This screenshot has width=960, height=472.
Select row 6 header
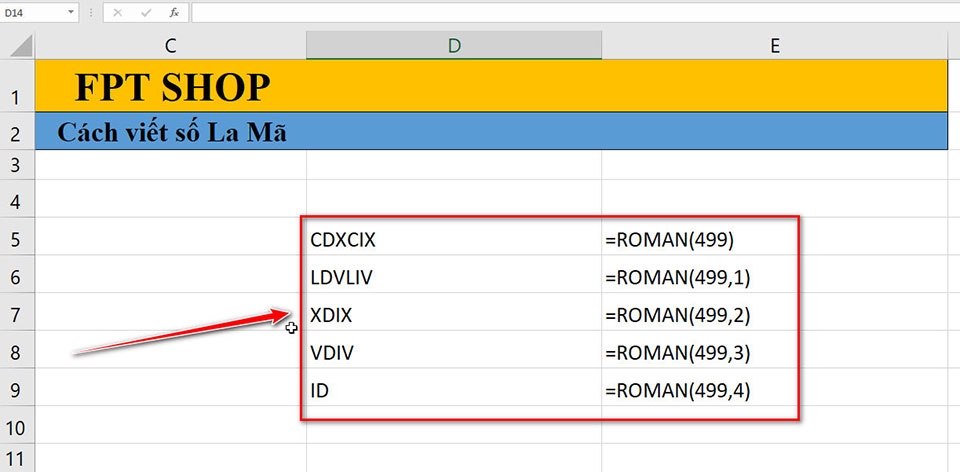point(17,274)
